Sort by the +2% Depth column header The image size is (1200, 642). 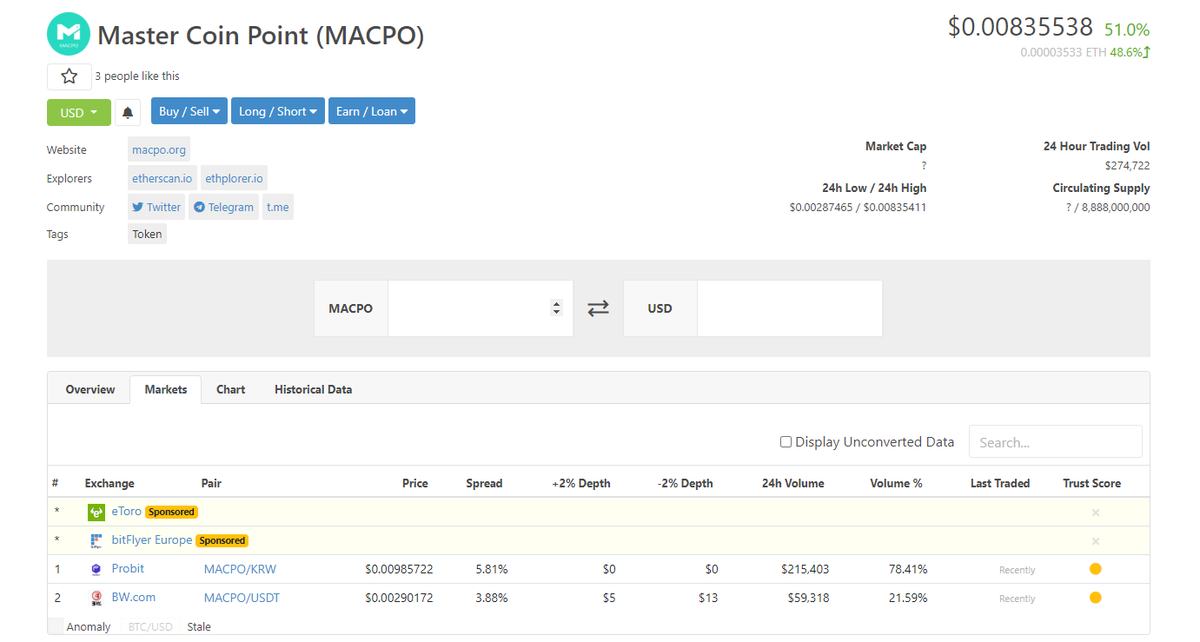[581, 483]
